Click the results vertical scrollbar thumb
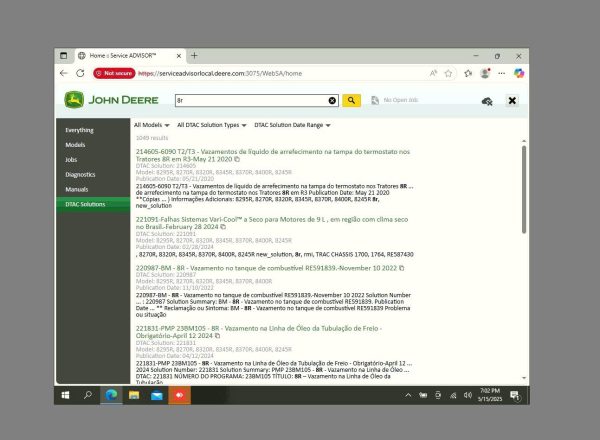Screen dimensions: 600x440 524,189
